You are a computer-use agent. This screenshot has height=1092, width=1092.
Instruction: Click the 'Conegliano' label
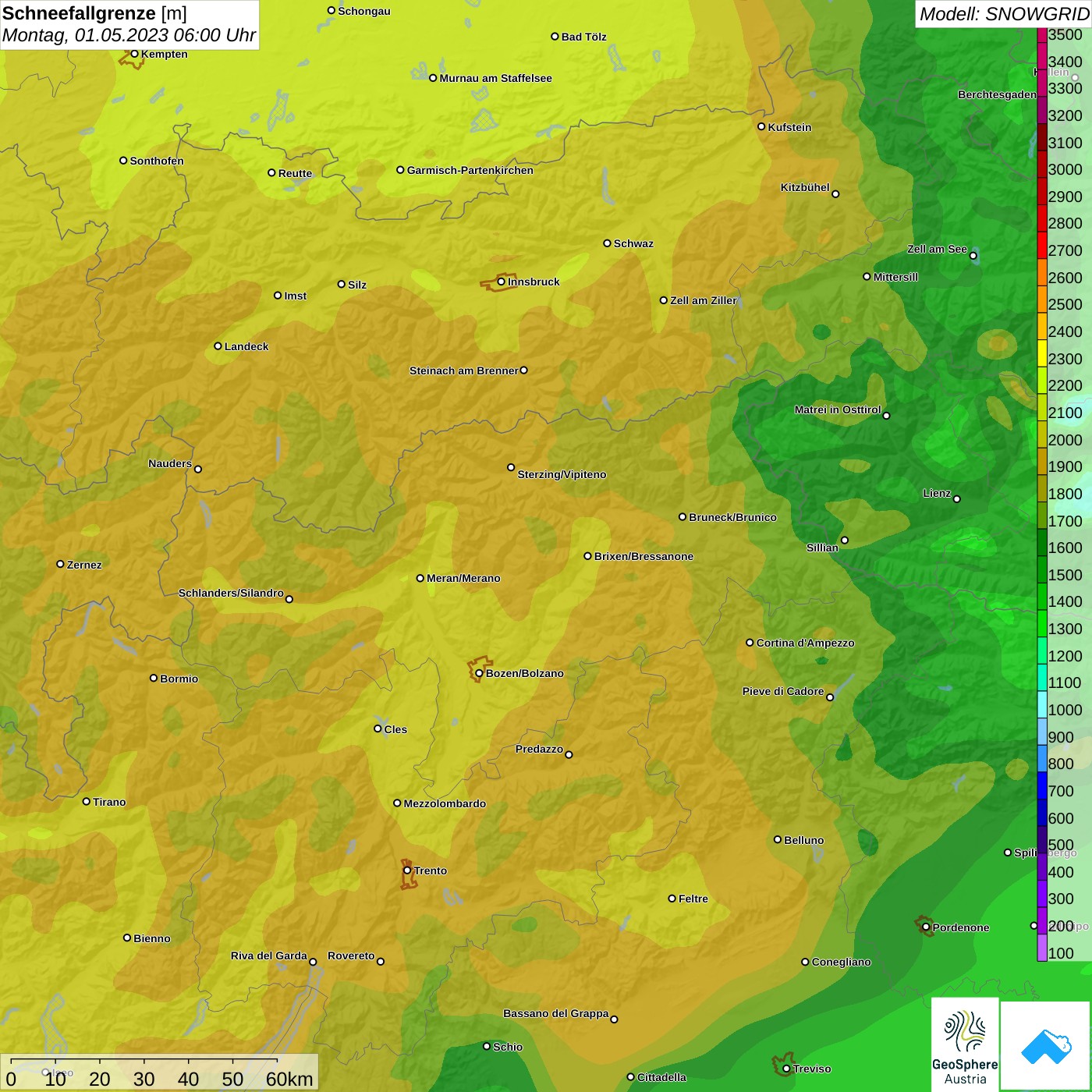click(841, 962)
